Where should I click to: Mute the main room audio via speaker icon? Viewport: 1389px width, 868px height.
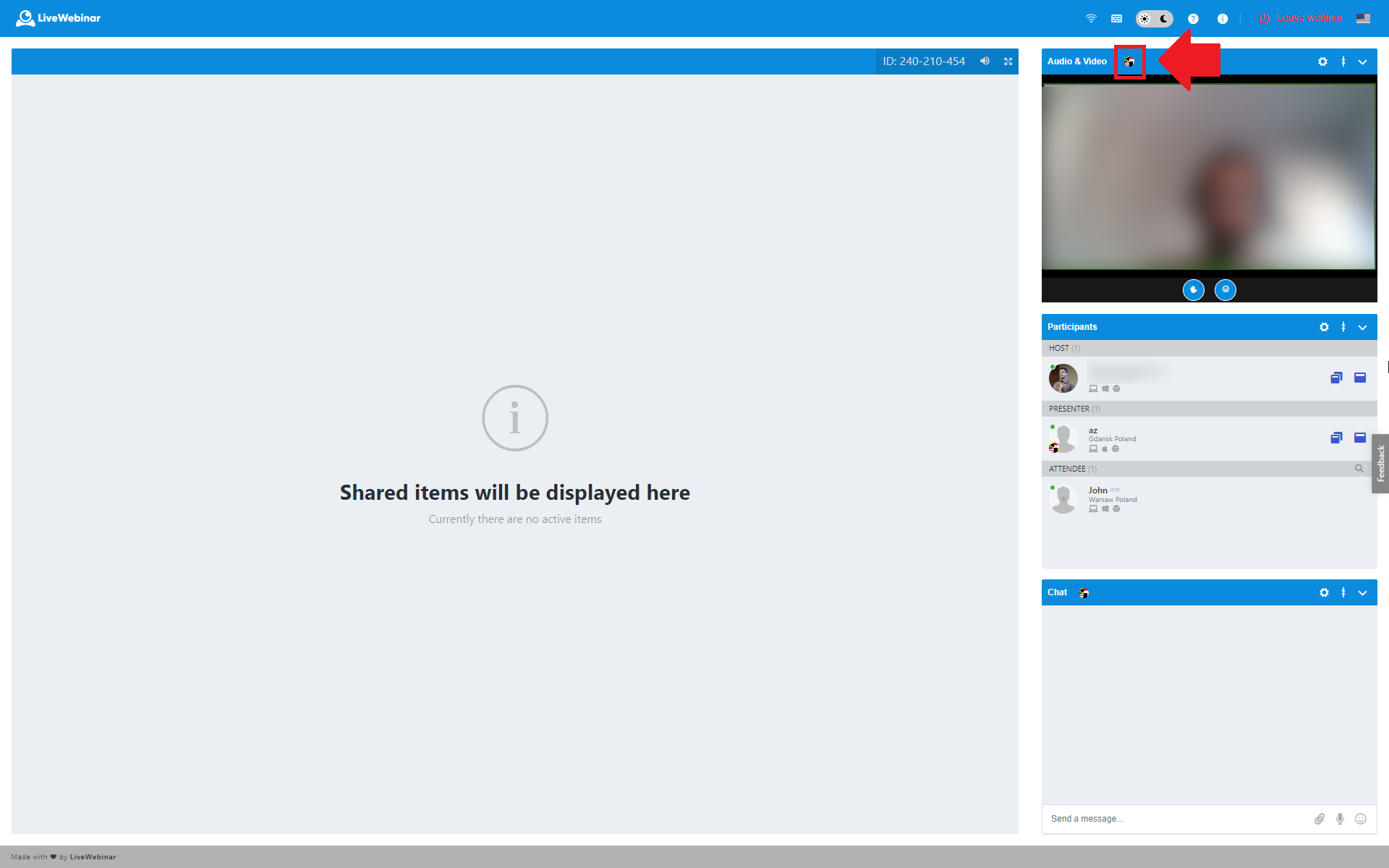pyautogui.click(x=985, y=61)
